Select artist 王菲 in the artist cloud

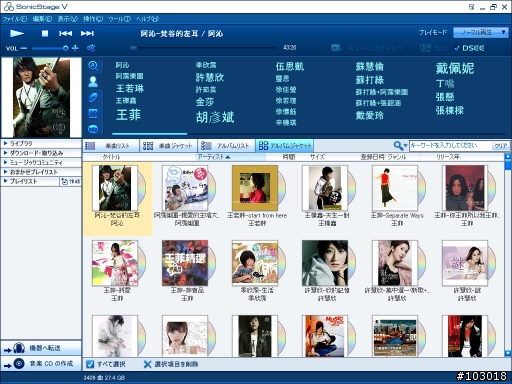[x=129, y=115]
